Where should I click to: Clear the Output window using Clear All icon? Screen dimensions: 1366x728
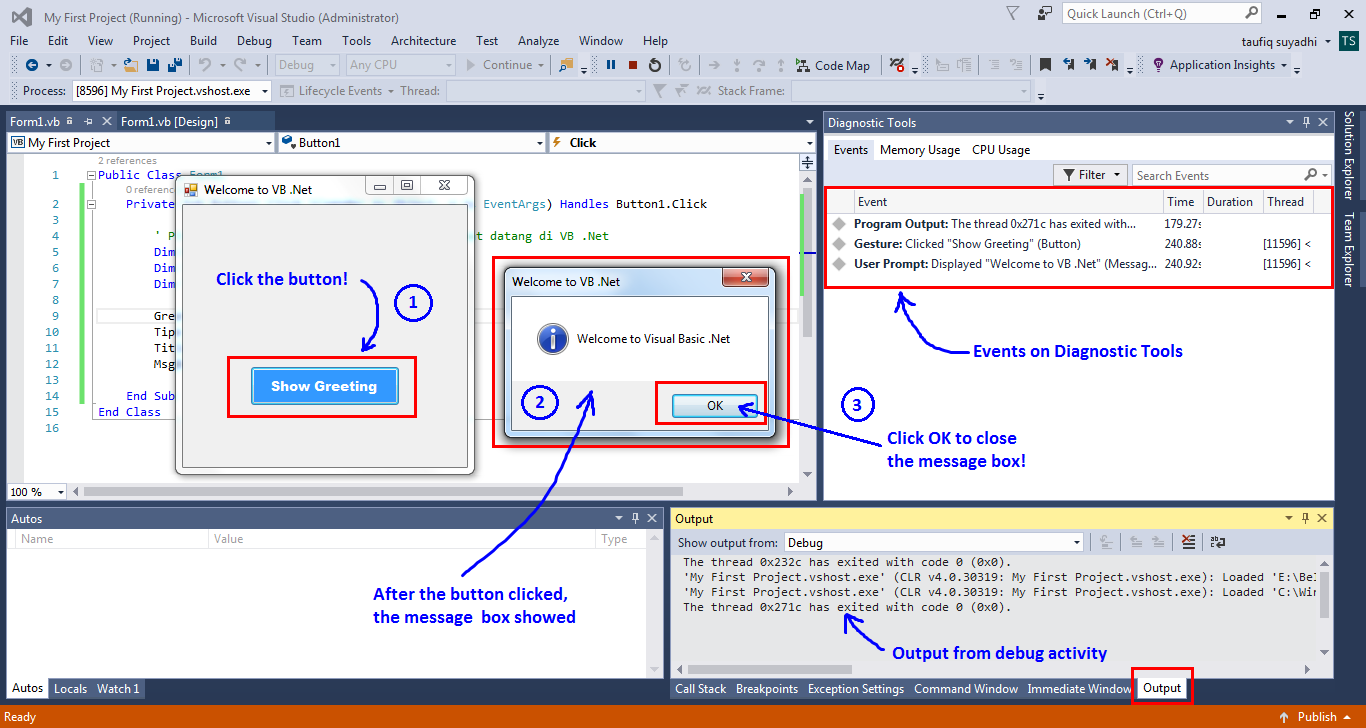(x=1188, y=541)
